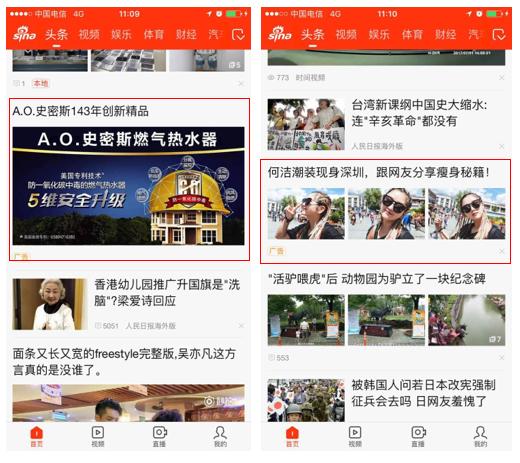This screenshot has width=520, height=463.
Task: Switch to 头条 tab in left phone
Action: (57, 34)
